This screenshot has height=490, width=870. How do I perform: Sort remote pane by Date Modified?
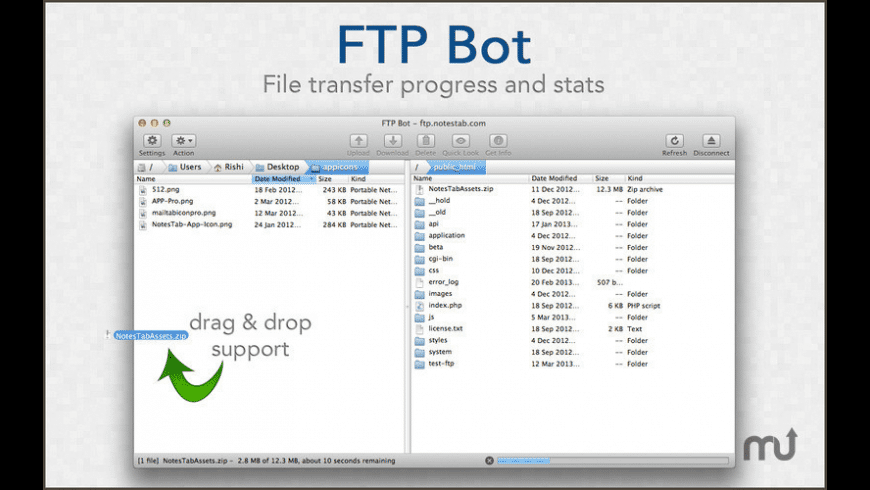[560, 179]
